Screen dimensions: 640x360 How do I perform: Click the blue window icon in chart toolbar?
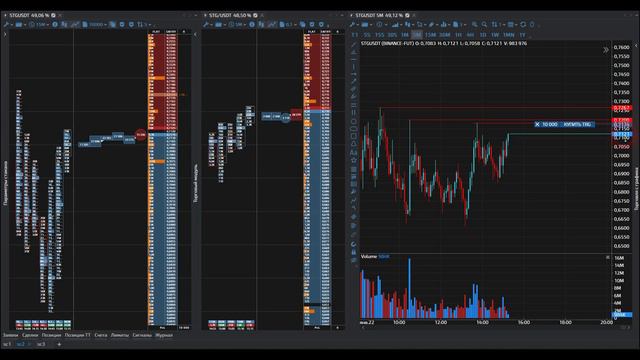point(365,24)
